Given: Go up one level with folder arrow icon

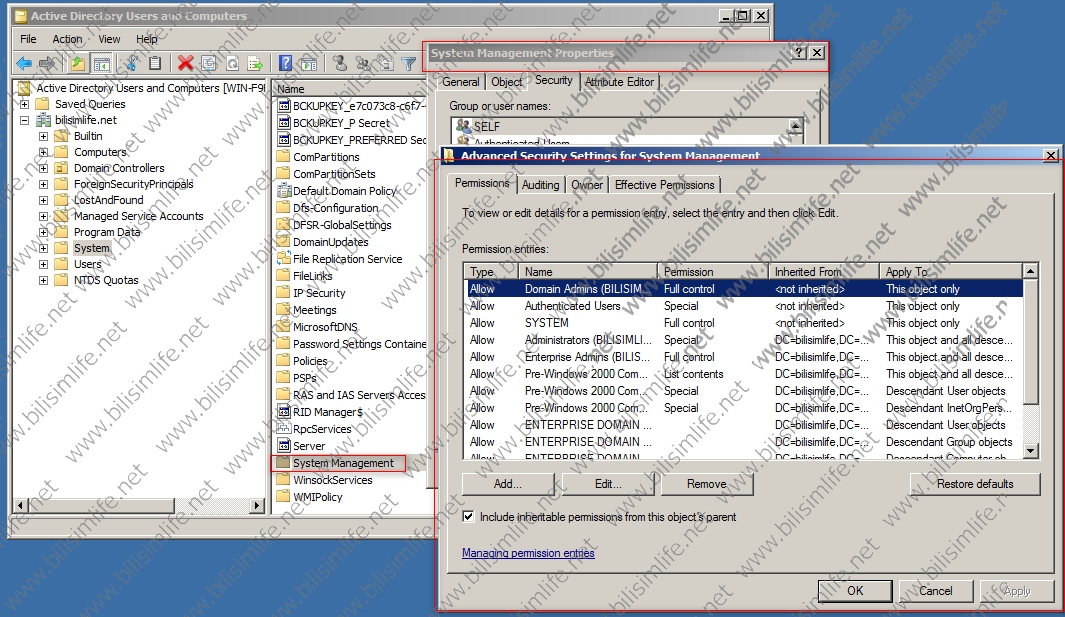Looking at the screenshot, I should pos(78,64).
